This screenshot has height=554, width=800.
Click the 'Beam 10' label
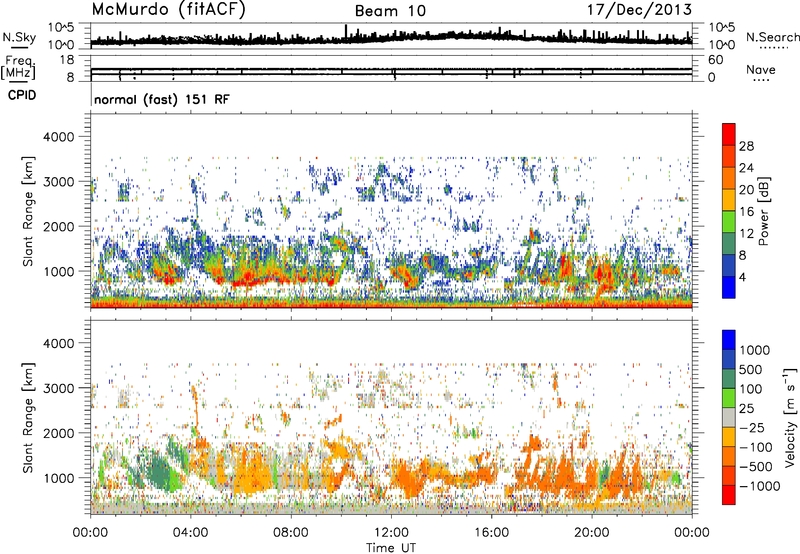pos(390,11)
